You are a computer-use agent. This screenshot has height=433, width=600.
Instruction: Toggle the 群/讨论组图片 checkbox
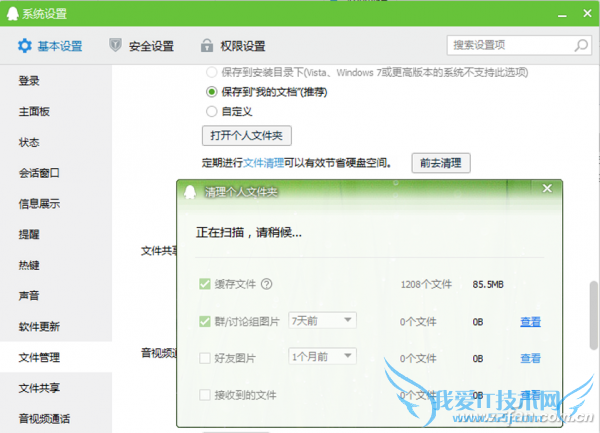(x=205, y=321)
